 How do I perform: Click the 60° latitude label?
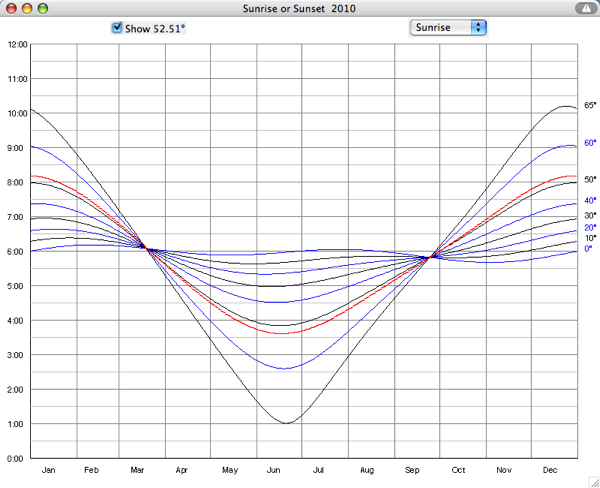point(590,143)
